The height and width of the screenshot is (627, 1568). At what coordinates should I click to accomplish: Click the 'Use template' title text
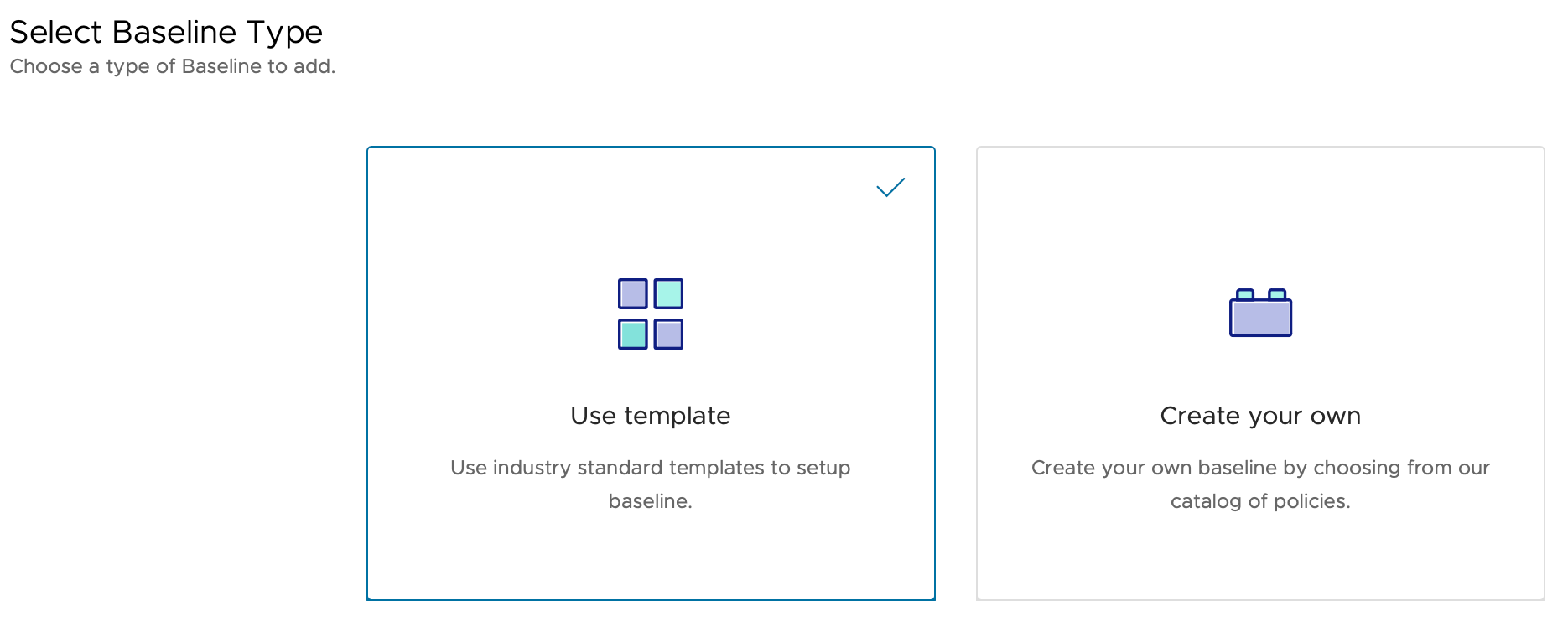(651, 416)
